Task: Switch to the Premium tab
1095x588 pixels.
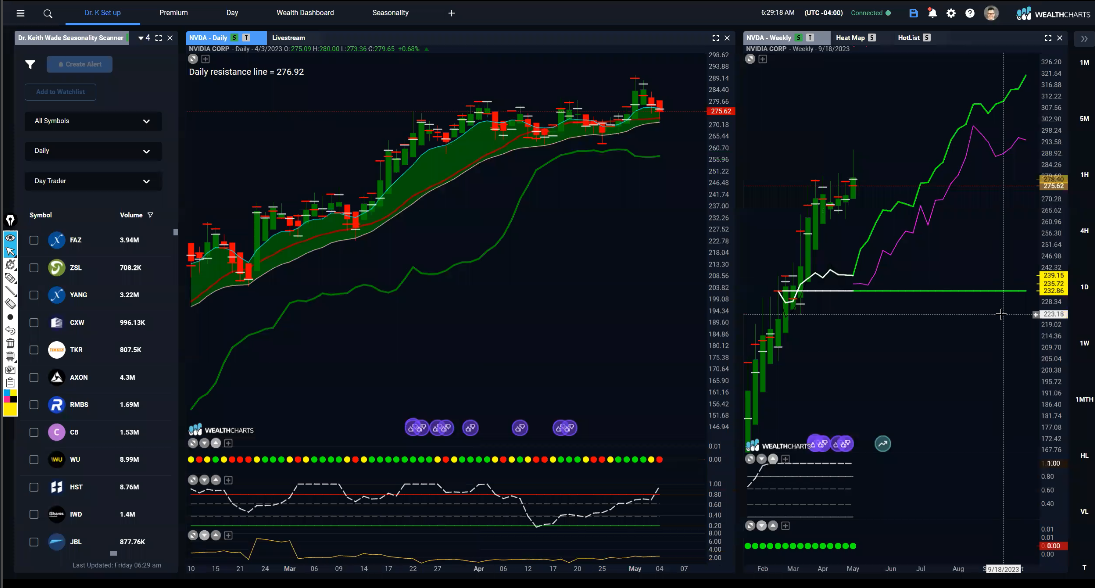Action: click(x=173, y=13)
